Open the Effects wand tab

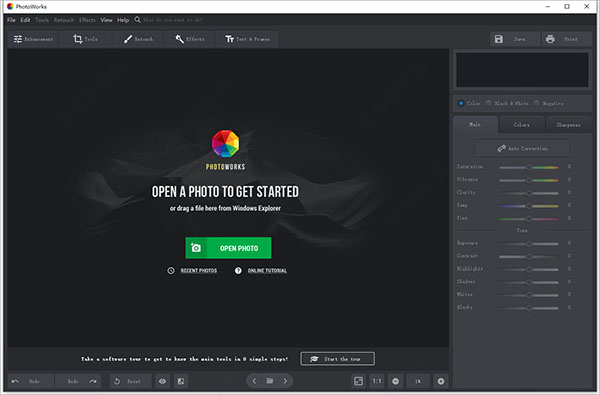pos(190,39)
